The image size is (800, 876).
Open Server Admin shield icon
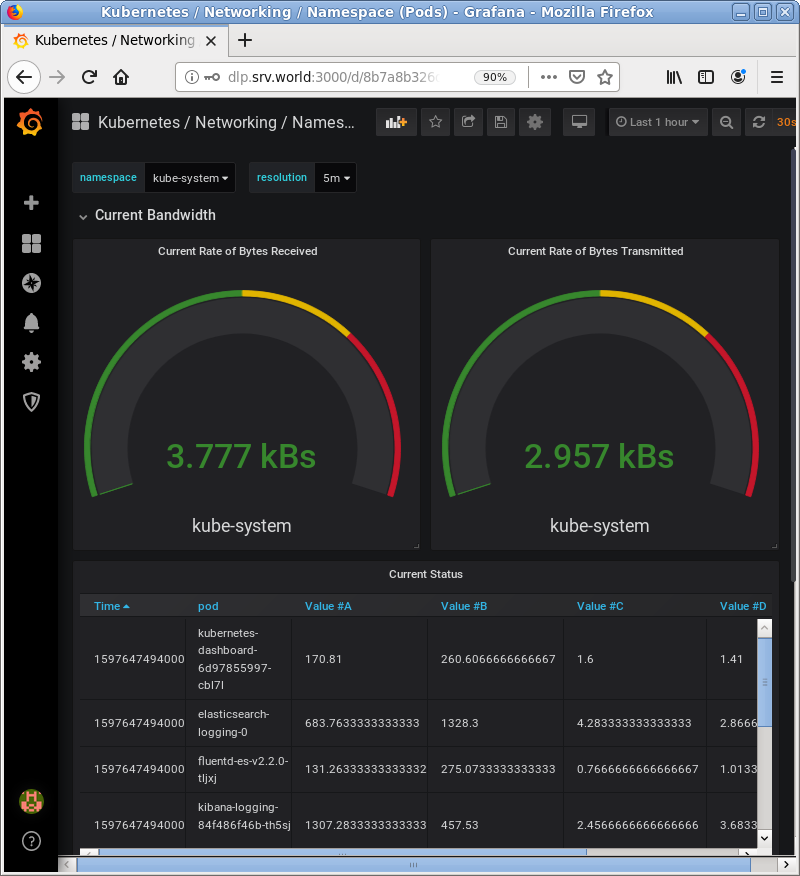tap(31, 402)
